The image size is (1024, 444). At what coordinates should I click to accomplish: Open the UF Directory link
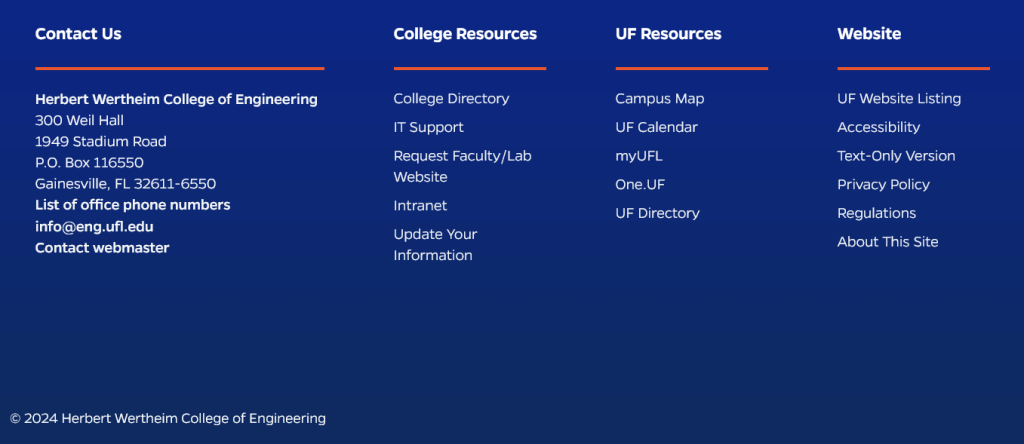(657, 214)
